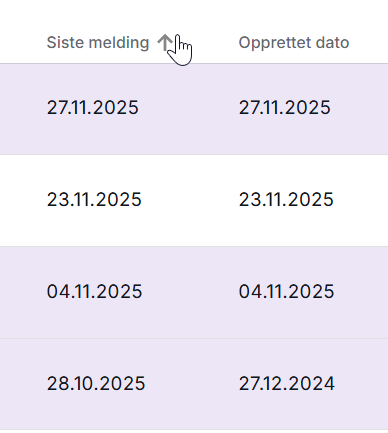This screenshot has height=433, width=388.
Task: Select Siste melding cell showing 28.10.2025
Action: [x=96, y=384]
